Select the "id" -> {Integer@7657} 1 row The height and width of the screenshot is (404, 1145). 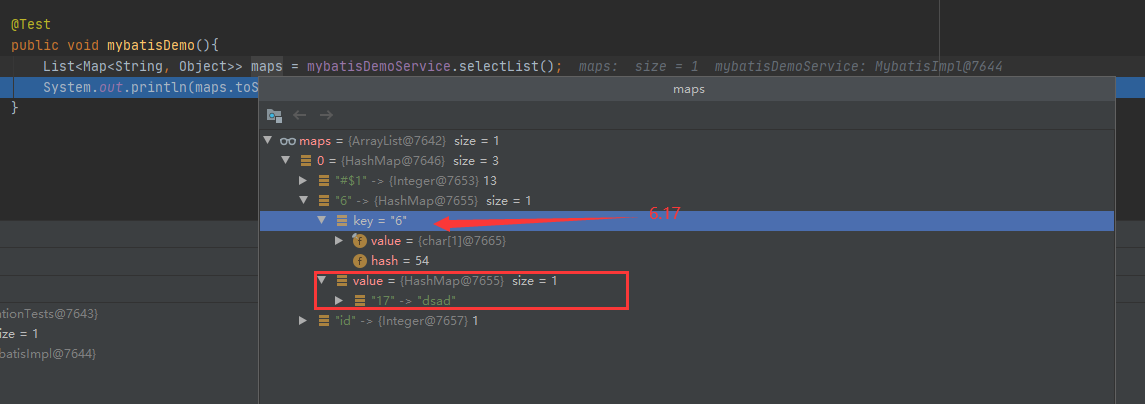(687, 321)
